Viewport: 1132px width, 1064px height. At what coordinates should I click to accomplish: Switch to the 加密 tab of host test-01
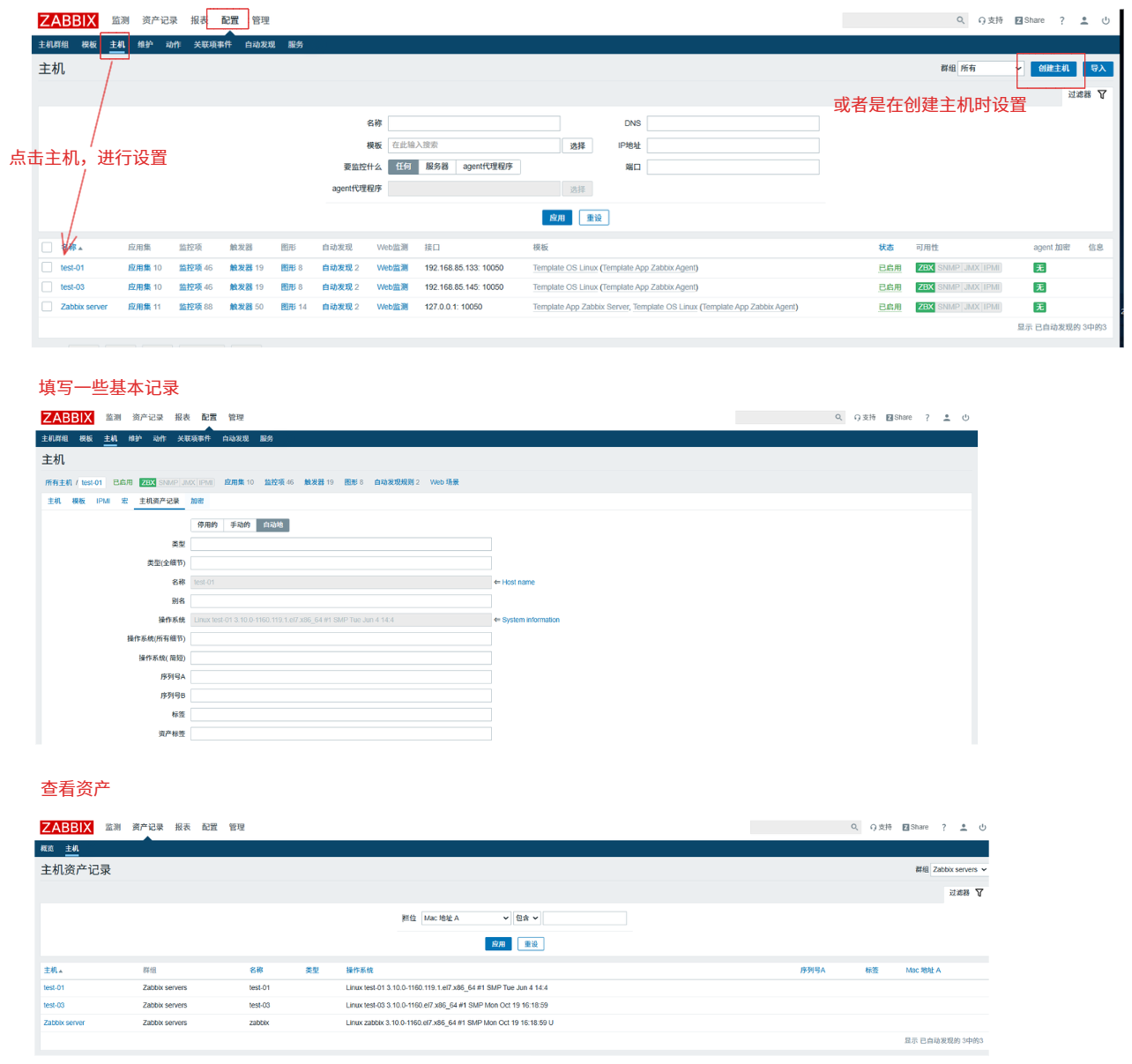(x=197, y=501)
